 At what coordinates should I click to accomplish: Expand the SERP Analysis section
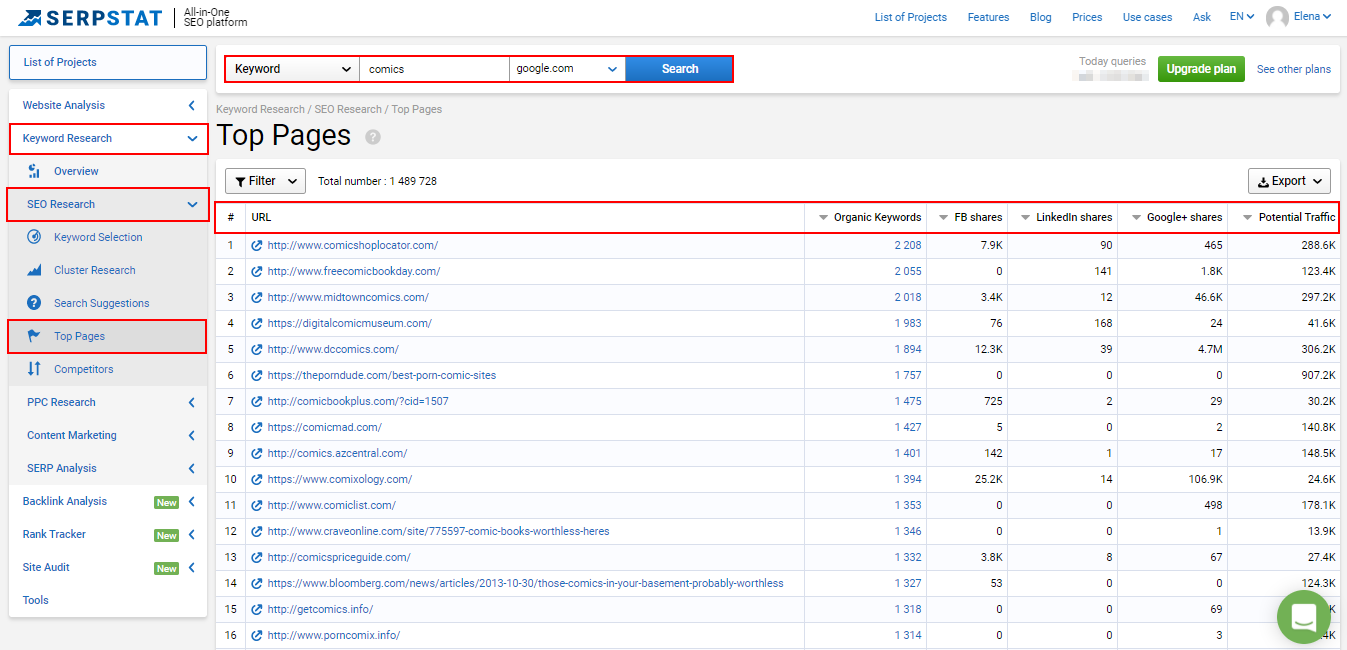[108, 468]
